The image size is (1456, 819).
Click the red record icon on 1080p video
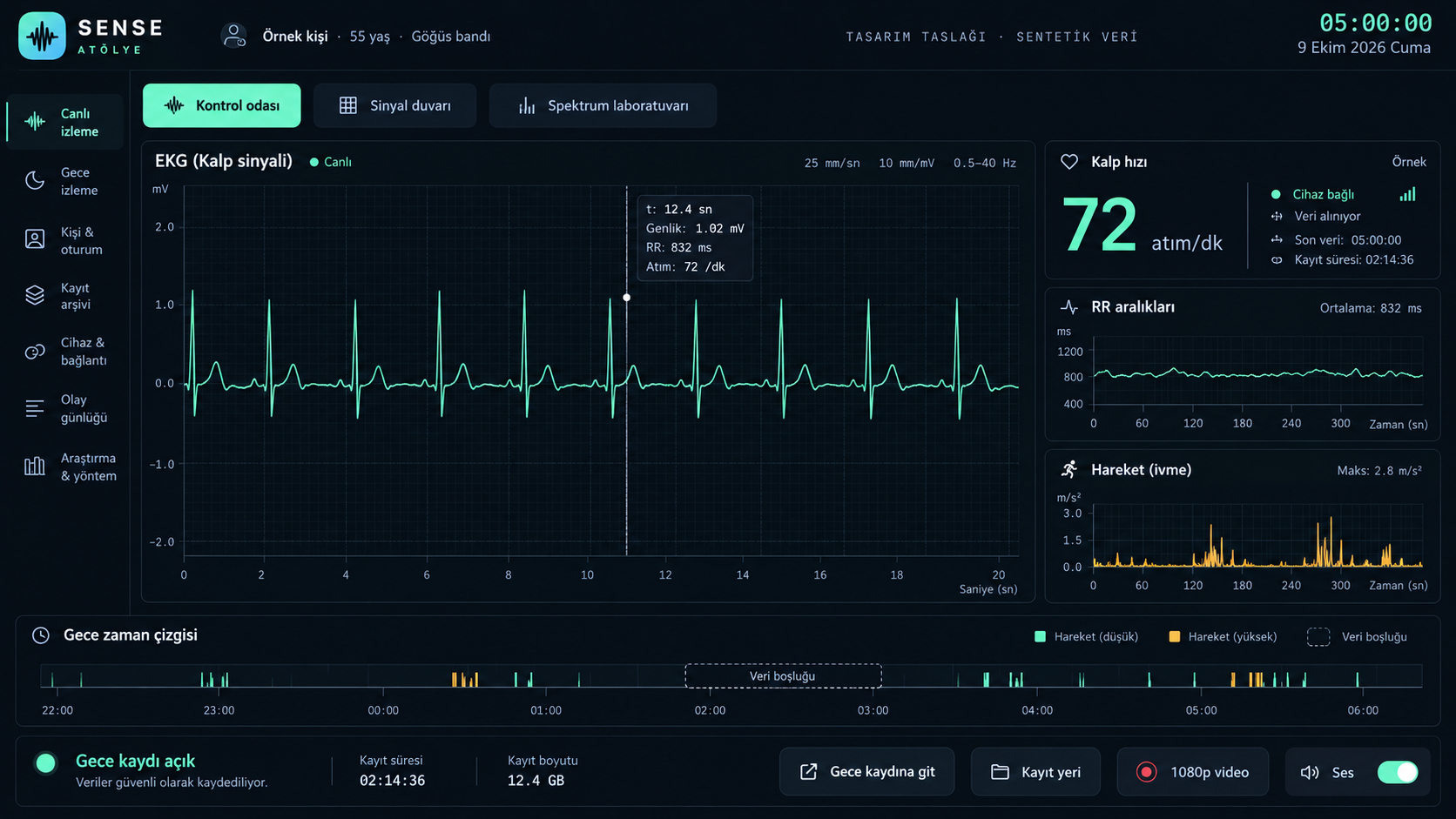pyautogui.click(x=1147, y=772)
